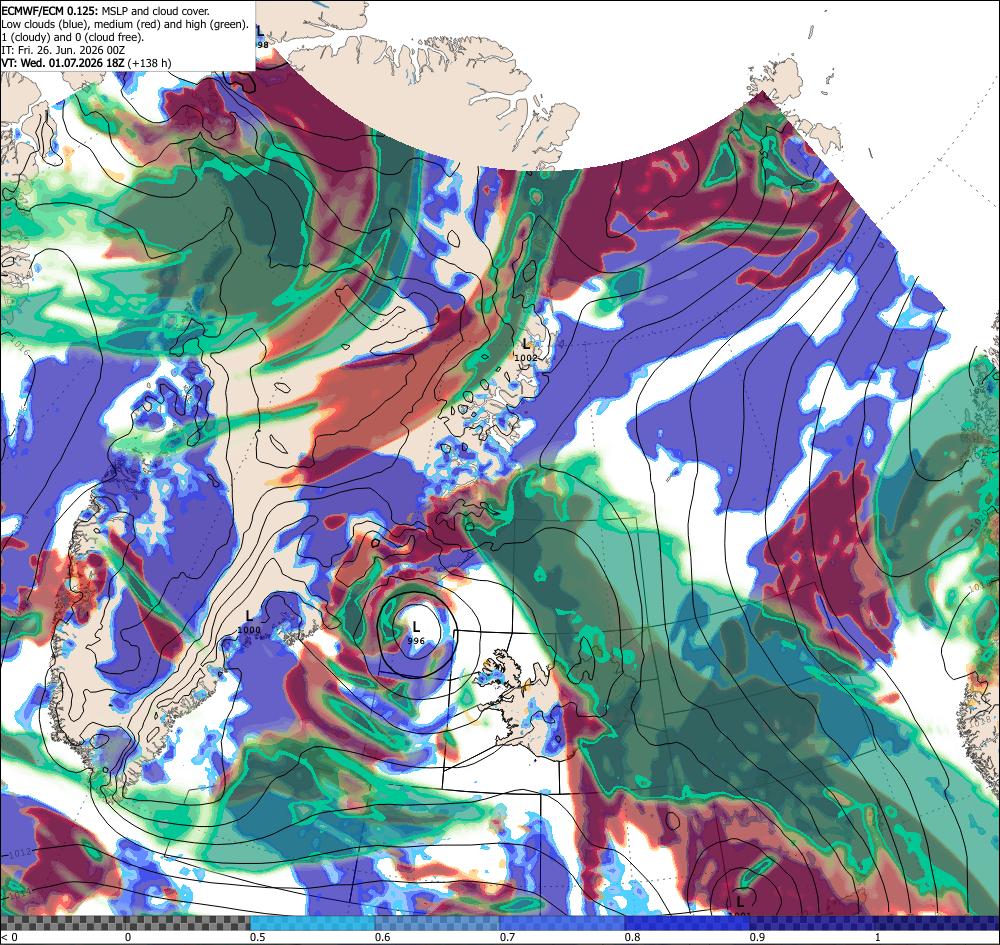Viewport: 1000px width, 945px height.
Task: Click the low, medium and high clouds legend text
Action: (125, 24)
